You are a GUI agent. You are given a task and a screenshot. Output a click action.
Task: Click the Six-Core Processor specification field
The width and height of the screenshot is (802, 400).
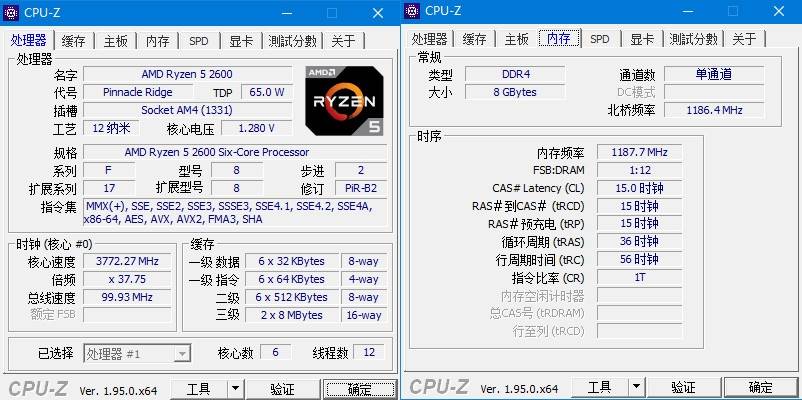pos(235,152)
